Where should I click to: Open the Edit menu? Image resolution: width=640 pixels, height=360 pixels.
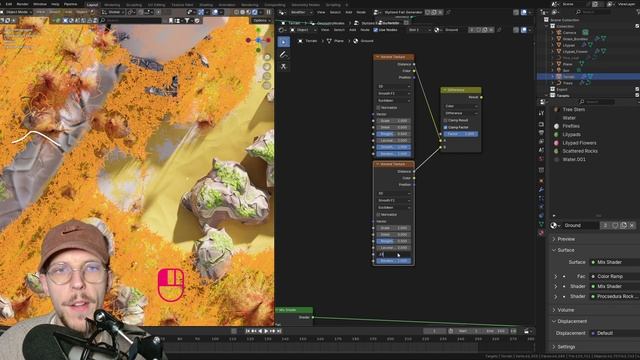pyautogui.click(x=9, y=4)
